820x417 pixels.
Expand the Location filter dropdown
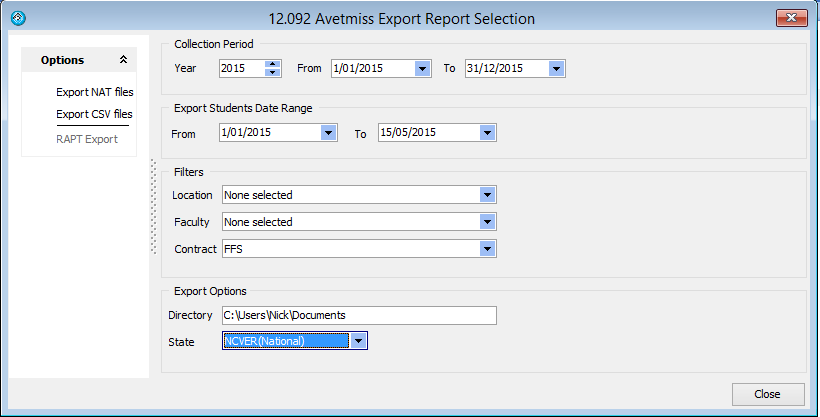tap(487, 195)
